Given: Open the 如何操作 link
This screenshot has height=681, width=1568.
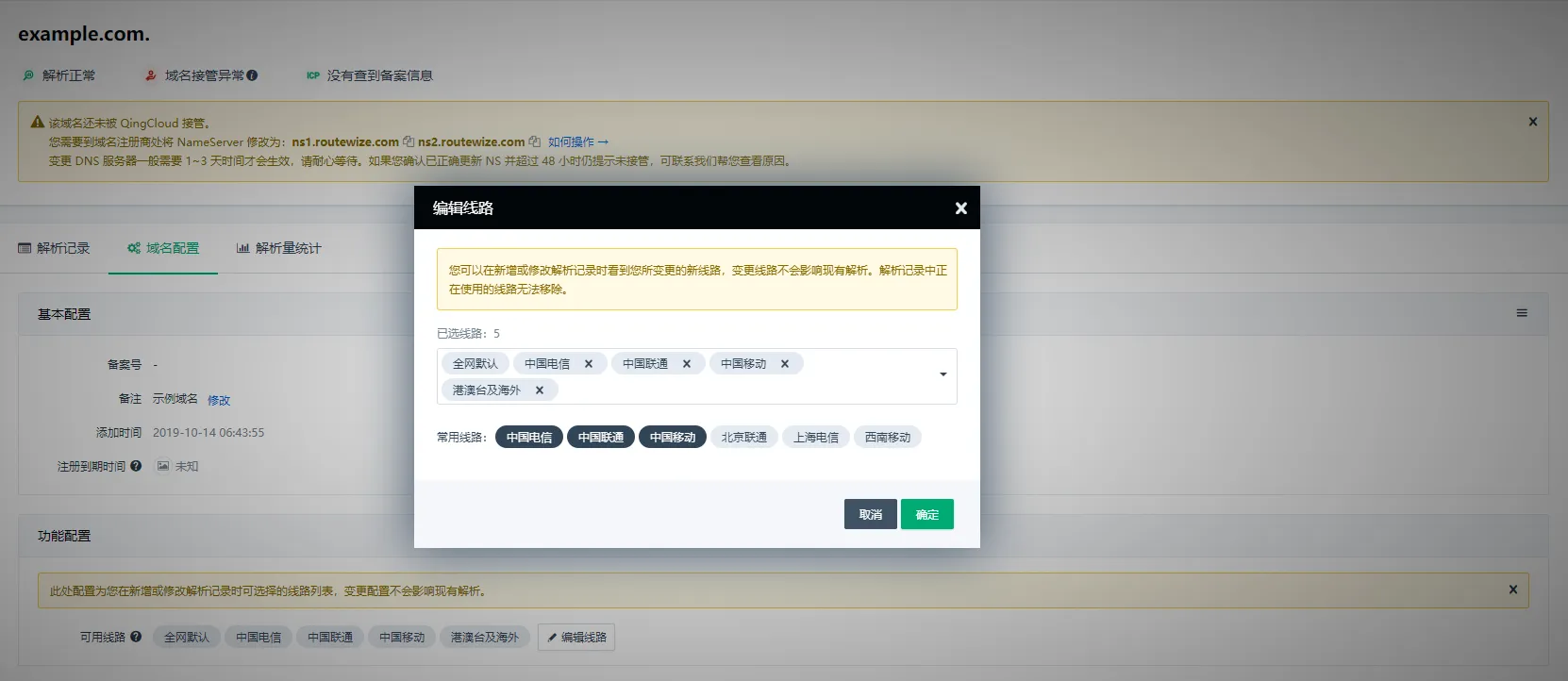Looking at the screenshot, I should (578, 142).
